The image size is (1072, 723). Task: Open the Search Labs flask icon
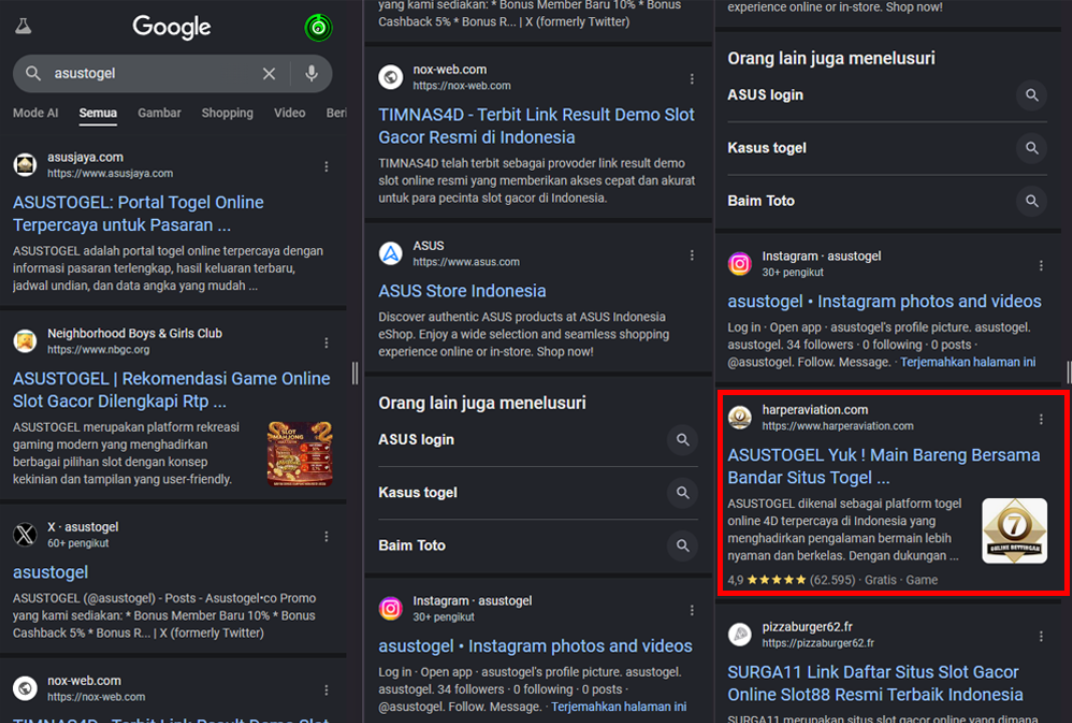click(x=23, y=27)
